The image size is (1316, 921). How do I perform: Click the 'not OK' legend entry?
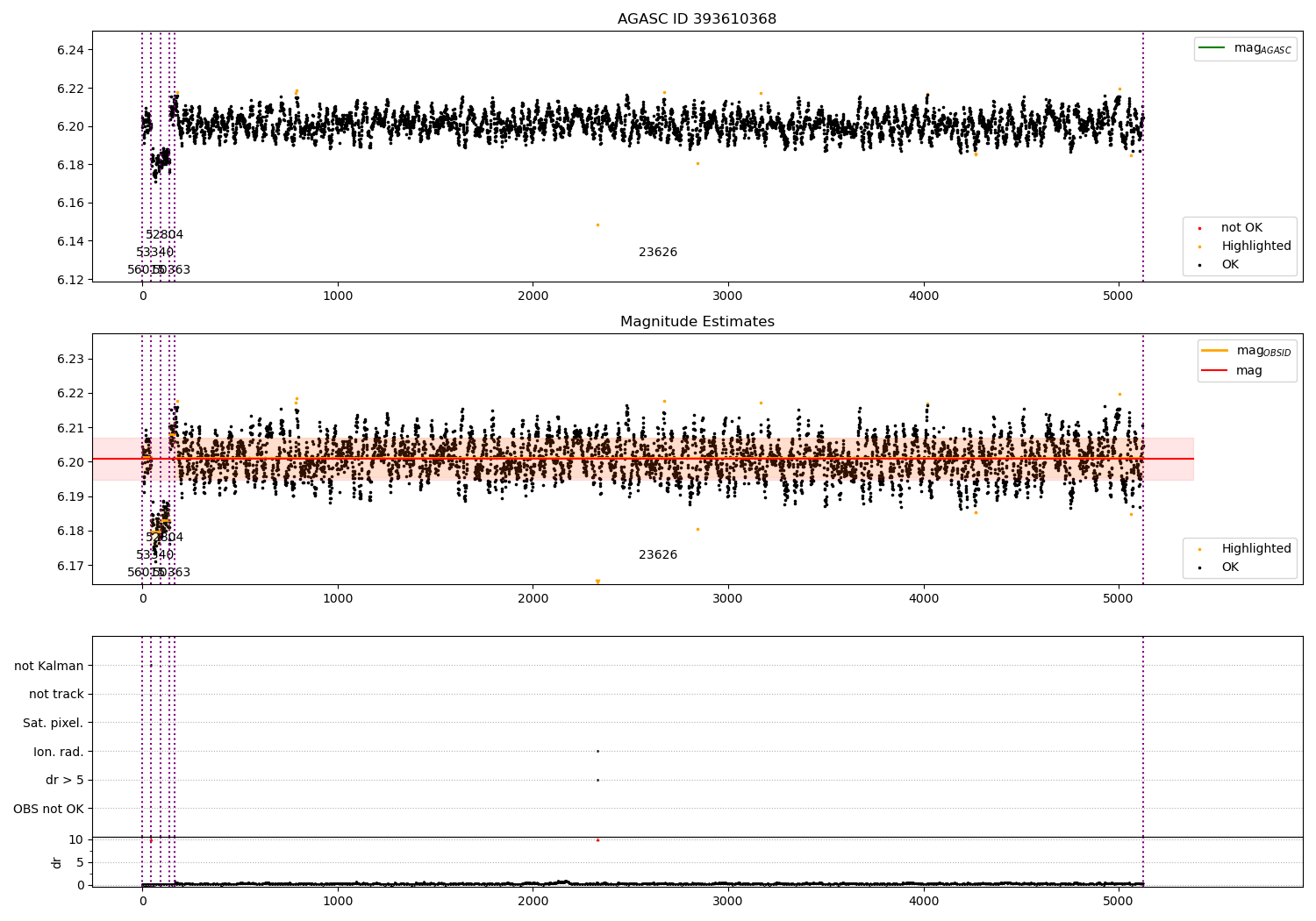(1241, 228)
